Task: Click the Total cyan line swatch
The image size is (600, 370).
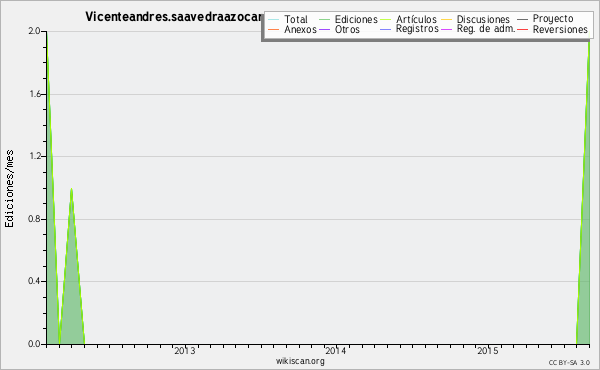Action: (274, 19)
